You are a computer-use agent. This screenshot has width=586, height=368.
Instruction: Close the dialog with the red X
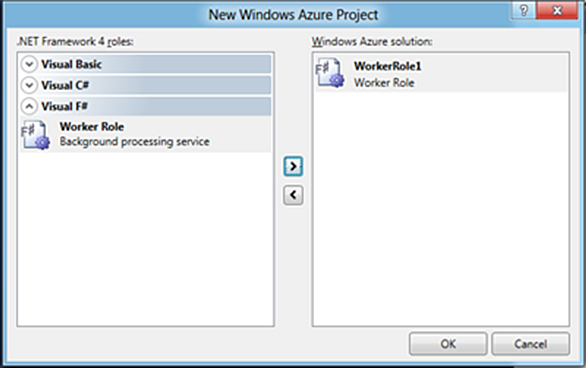pyautogui.click(x=557, y=10)
